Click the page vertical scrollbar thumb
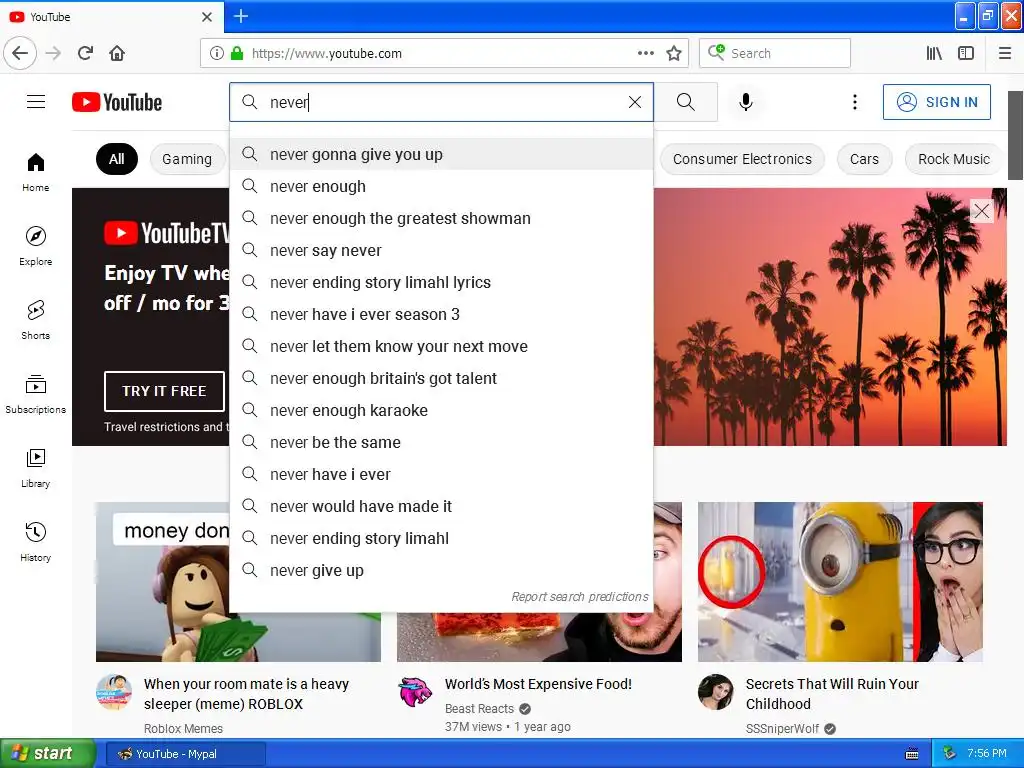The height and width of the screenshot is (768, 1024). coord(1016,135)
